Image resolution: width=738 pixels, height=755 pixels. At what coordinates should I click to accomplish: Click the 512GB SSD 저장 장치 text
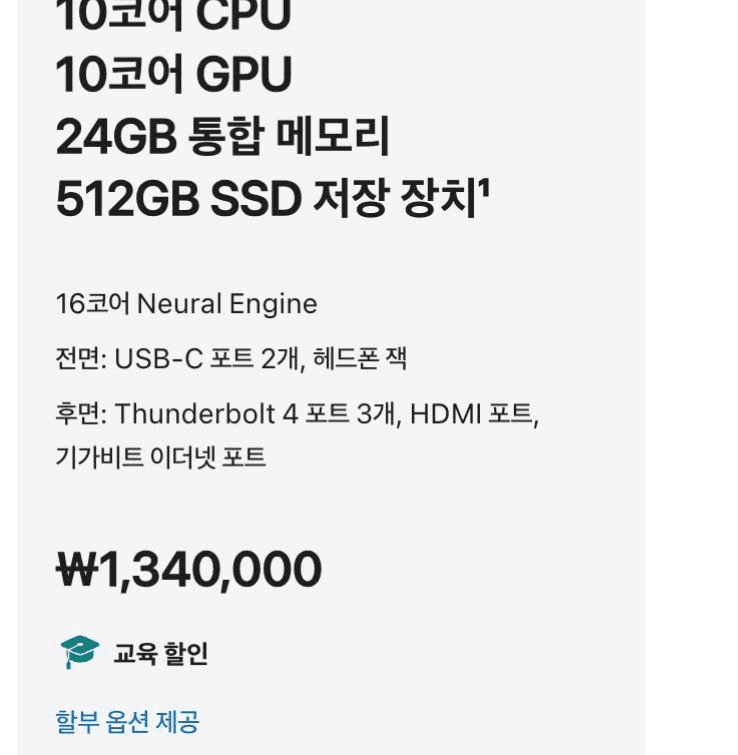(x=264, y=200)
